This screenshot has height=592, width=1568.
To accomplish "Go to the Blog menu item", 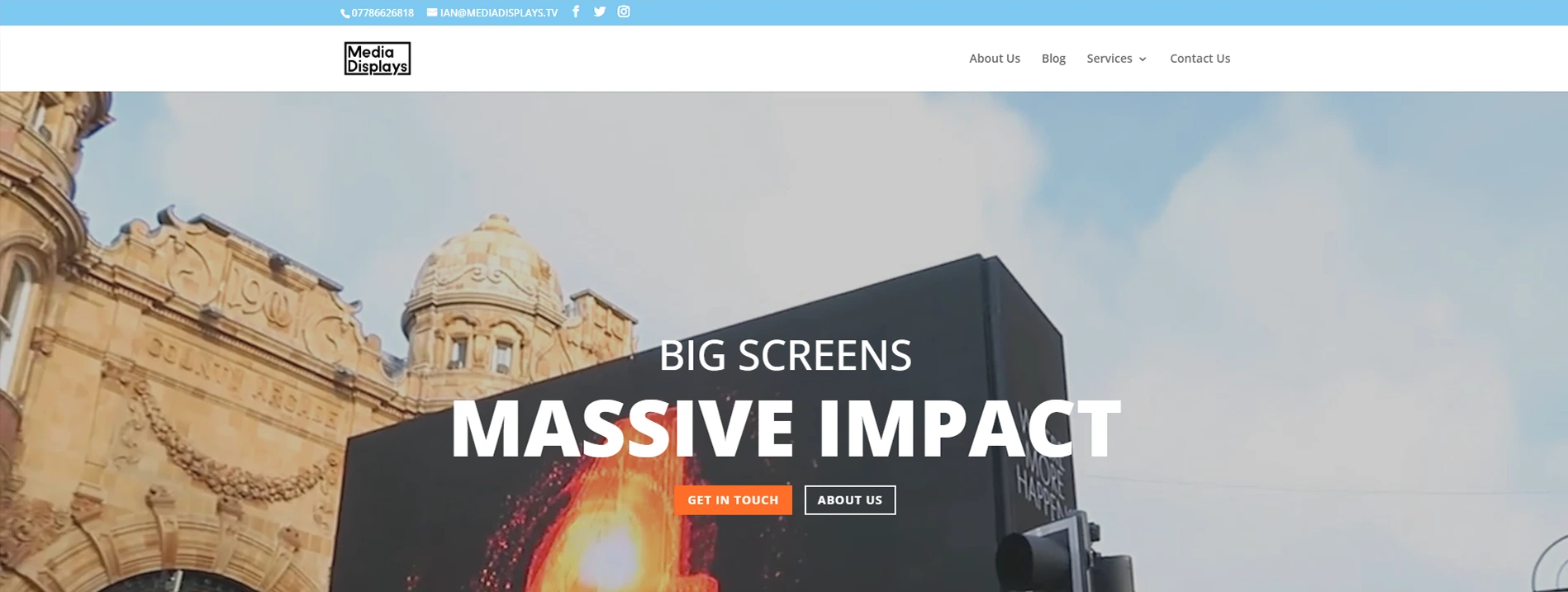I will click(1053, 59).
